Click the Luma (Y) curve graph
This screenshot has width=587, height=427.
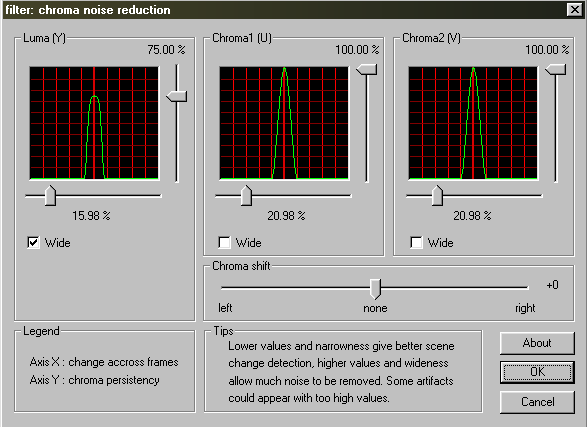(x=94, y=123)
